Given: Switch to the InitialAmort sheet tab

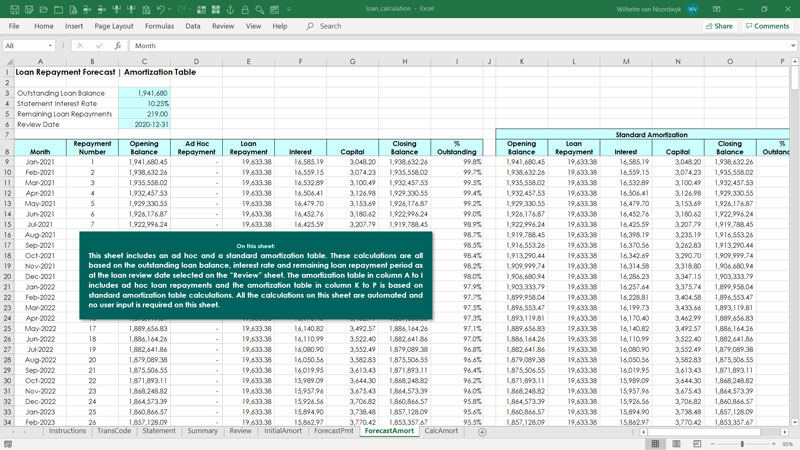Looking at the screenshot, I should 283,431.
